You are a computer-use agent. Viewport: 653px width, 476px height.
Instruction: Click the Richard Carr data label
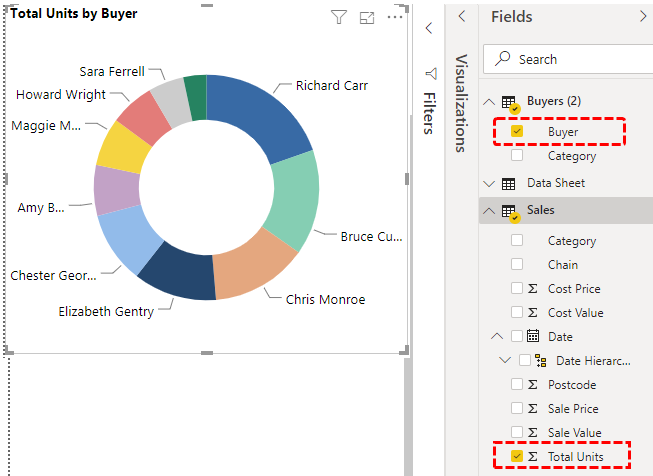(331, 85)
